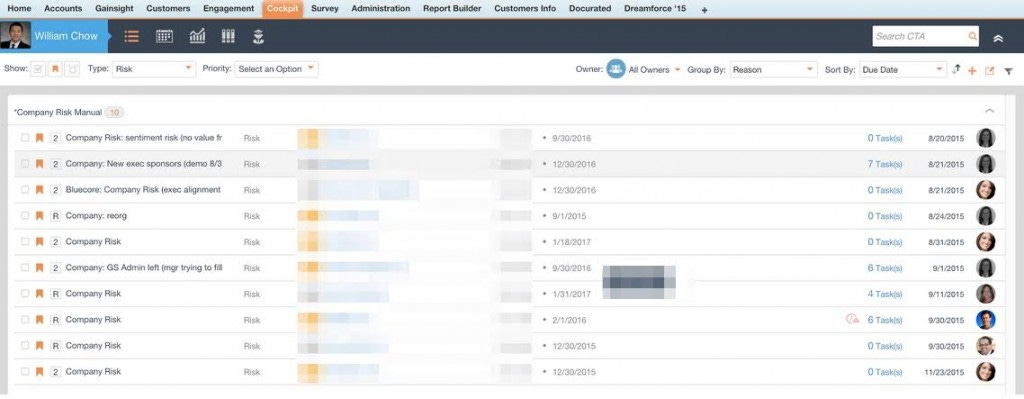Image resolution: width=1024 pixels, height=399 pixels.
Task: Open the Dreamforce '15 tab
Action: click(x=655, y=9)
